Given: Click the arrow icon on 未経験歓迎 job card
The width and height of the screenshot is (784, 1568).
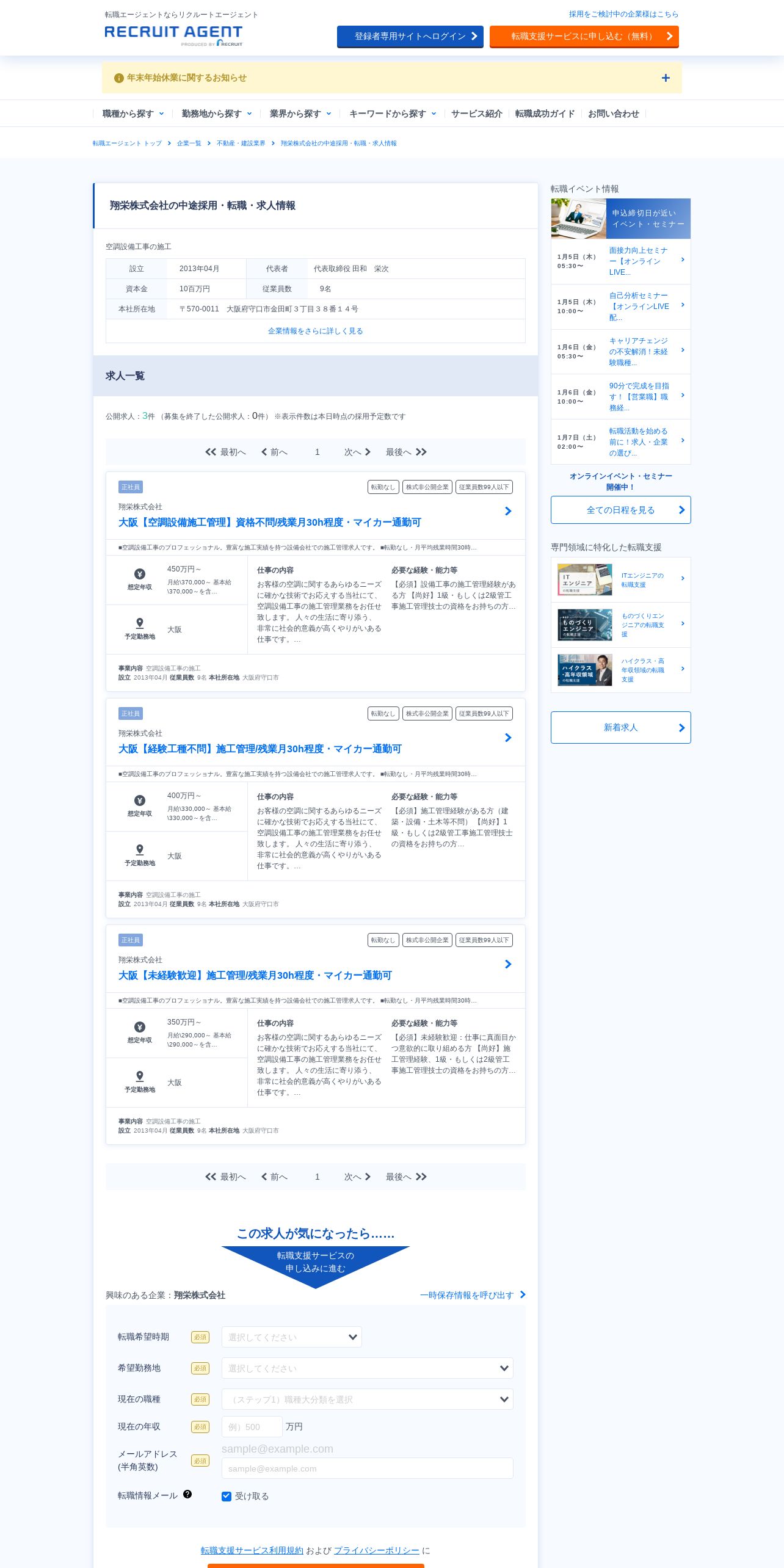Looking at the screenshot, I should [508, 964].
